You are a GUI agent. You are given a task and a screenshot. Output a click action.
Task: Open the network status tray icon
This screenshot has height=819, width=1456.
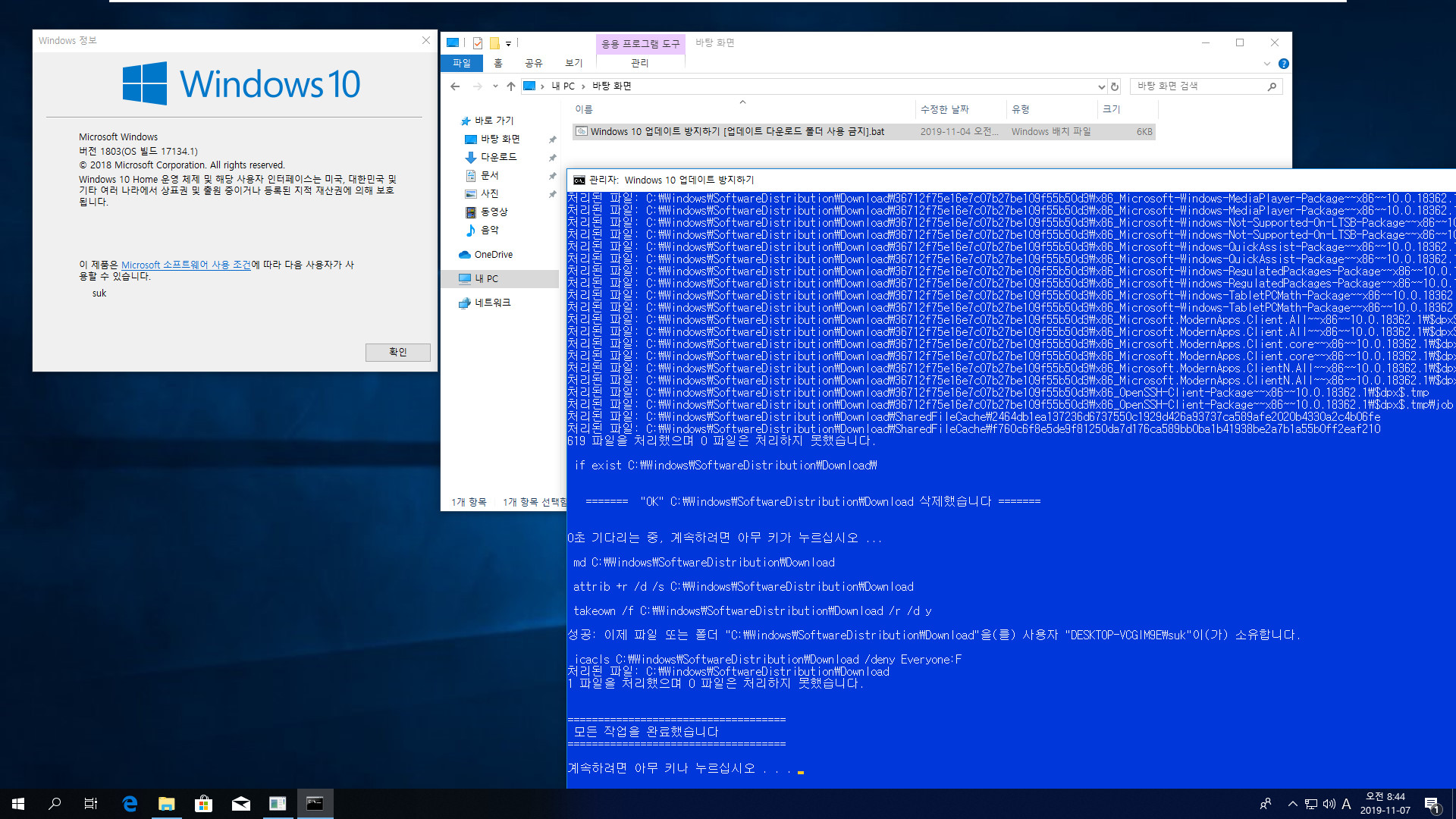(1311, 804)
